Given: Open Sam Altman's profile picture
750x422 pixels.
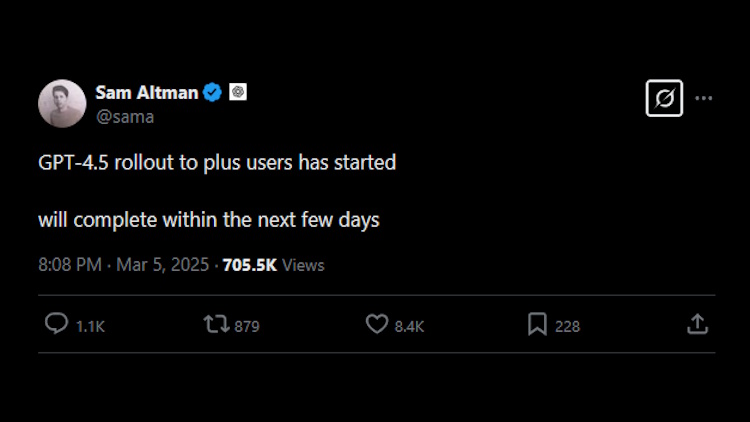Looking at the screenshot, I should pyautogui.click(x=62, y=103).
